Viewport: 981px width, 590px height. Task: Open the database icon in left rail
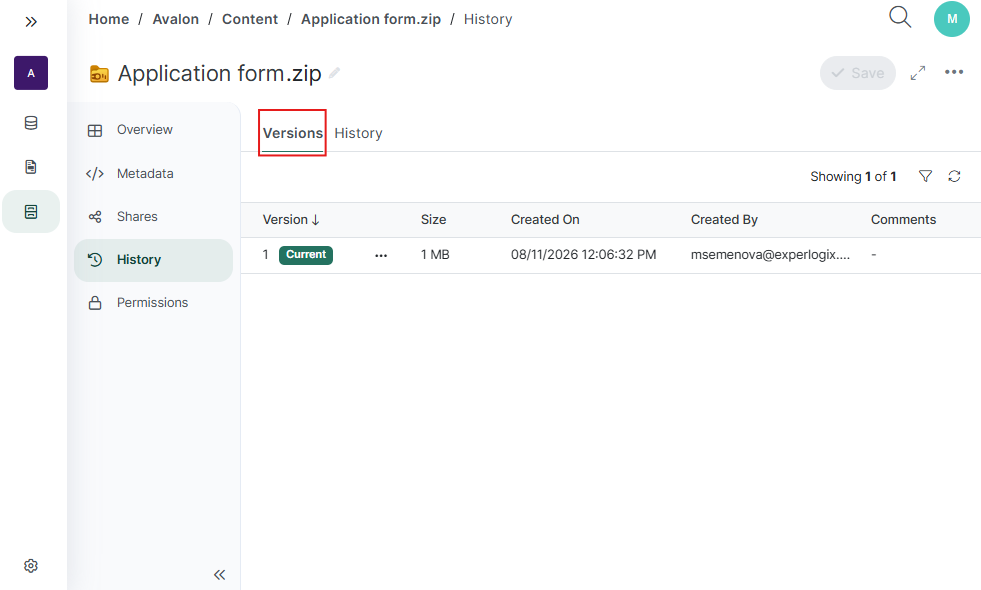[x=31, y=123]
